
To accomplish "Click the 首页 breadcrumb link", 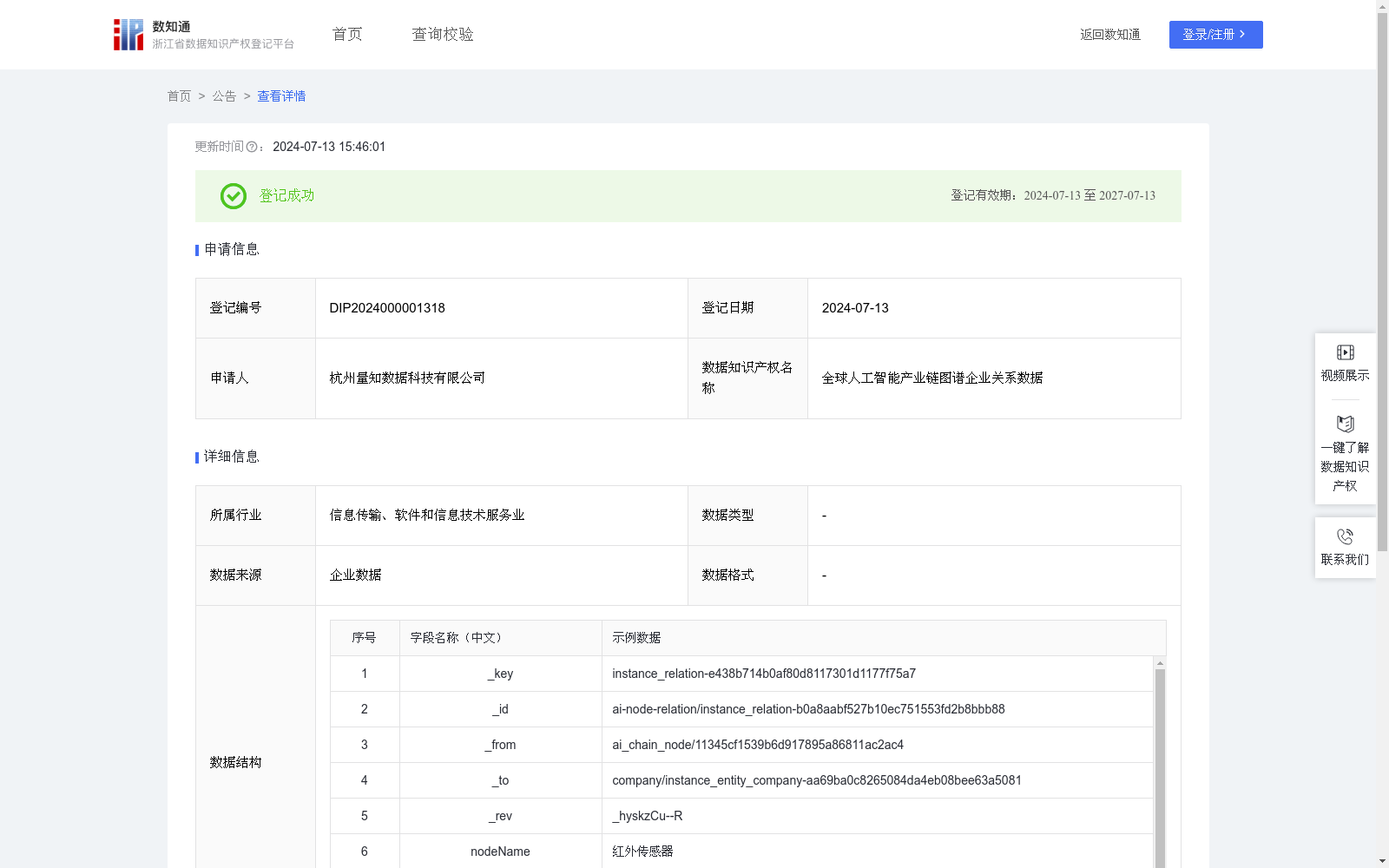I will [x=179, y=96].
